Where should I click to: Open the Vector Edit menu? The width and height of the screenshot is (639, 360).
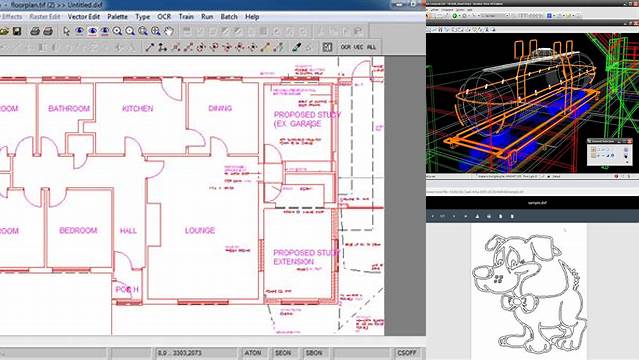(84, 17)
